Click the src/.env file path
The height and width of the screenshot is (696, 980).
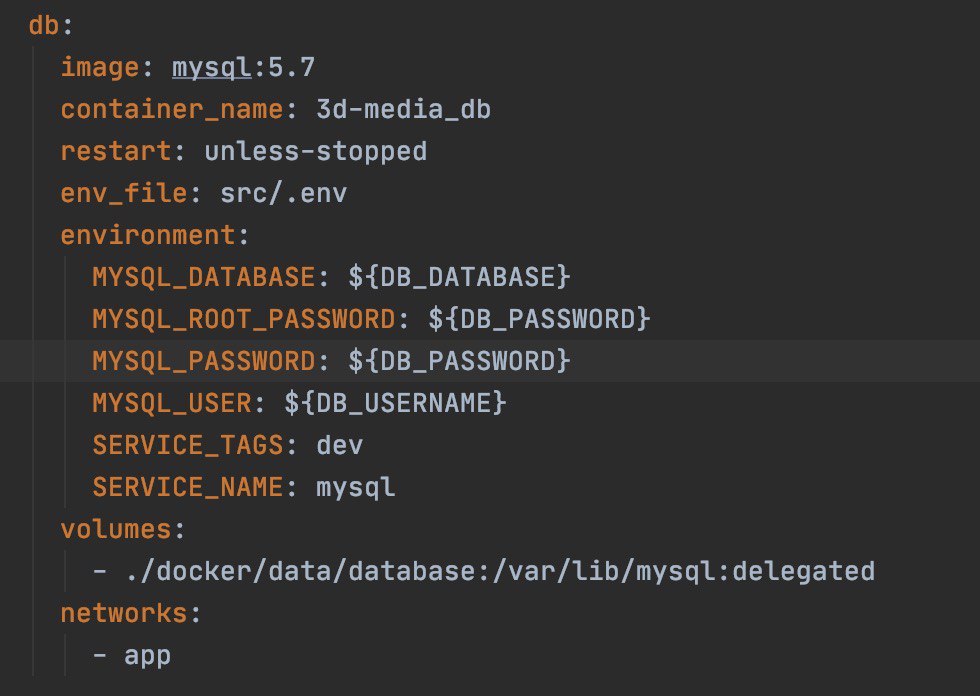283,194
